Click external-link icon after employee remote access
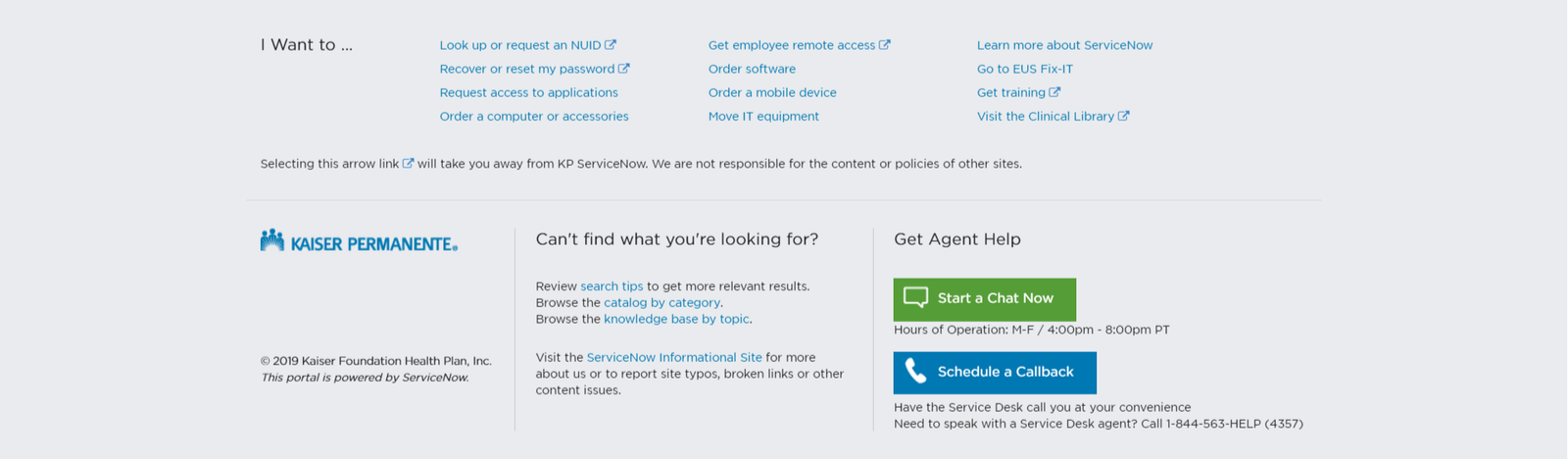The height and width of the screenshot is (459, 1568). (885, 45)
